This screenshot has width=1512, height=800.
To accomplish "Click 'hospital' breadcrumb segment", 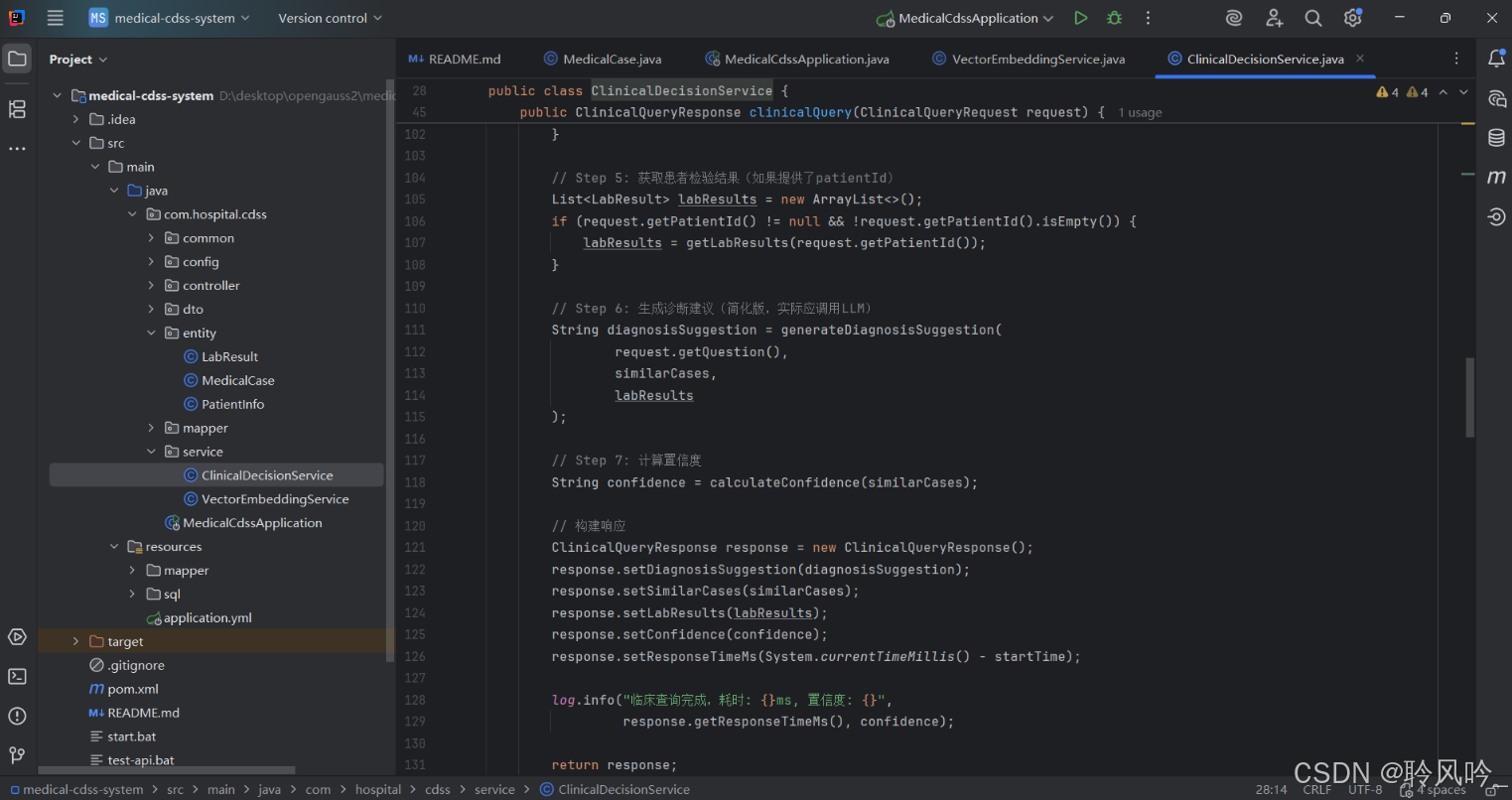I will point(378,790).
